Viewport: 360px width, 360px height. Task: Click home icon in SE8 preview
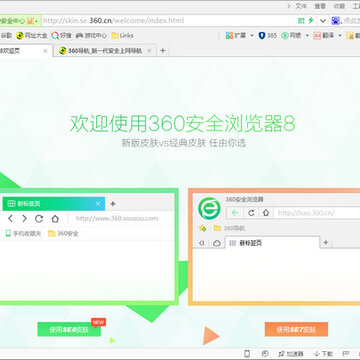point(55,219)
